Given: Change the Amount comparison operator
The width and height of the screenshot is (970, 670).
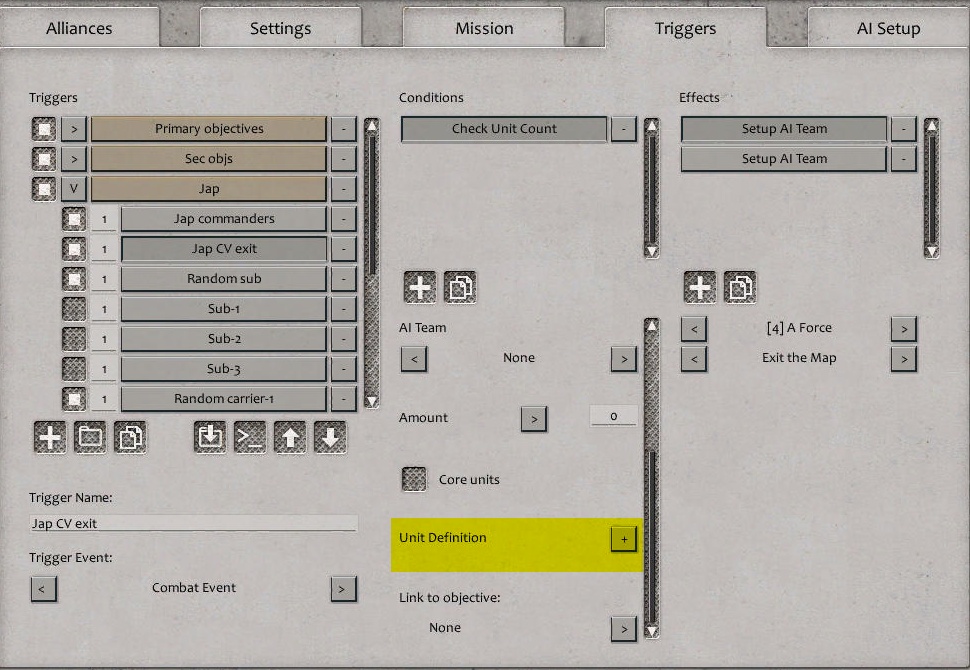Looking at the screenshot, I should click(x=534, y=419).
